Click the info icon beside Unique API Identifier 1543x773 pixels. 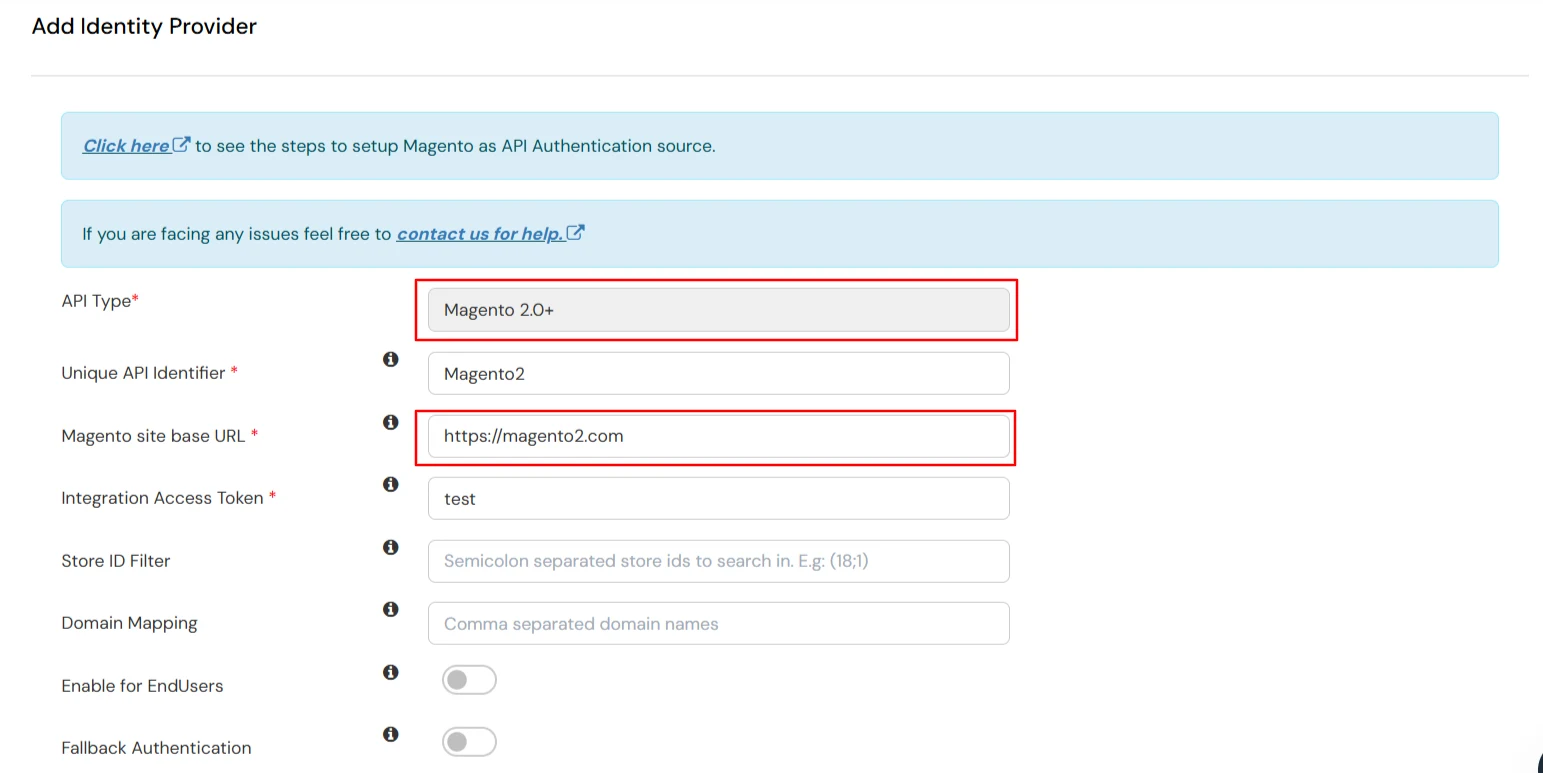[391, 359]
